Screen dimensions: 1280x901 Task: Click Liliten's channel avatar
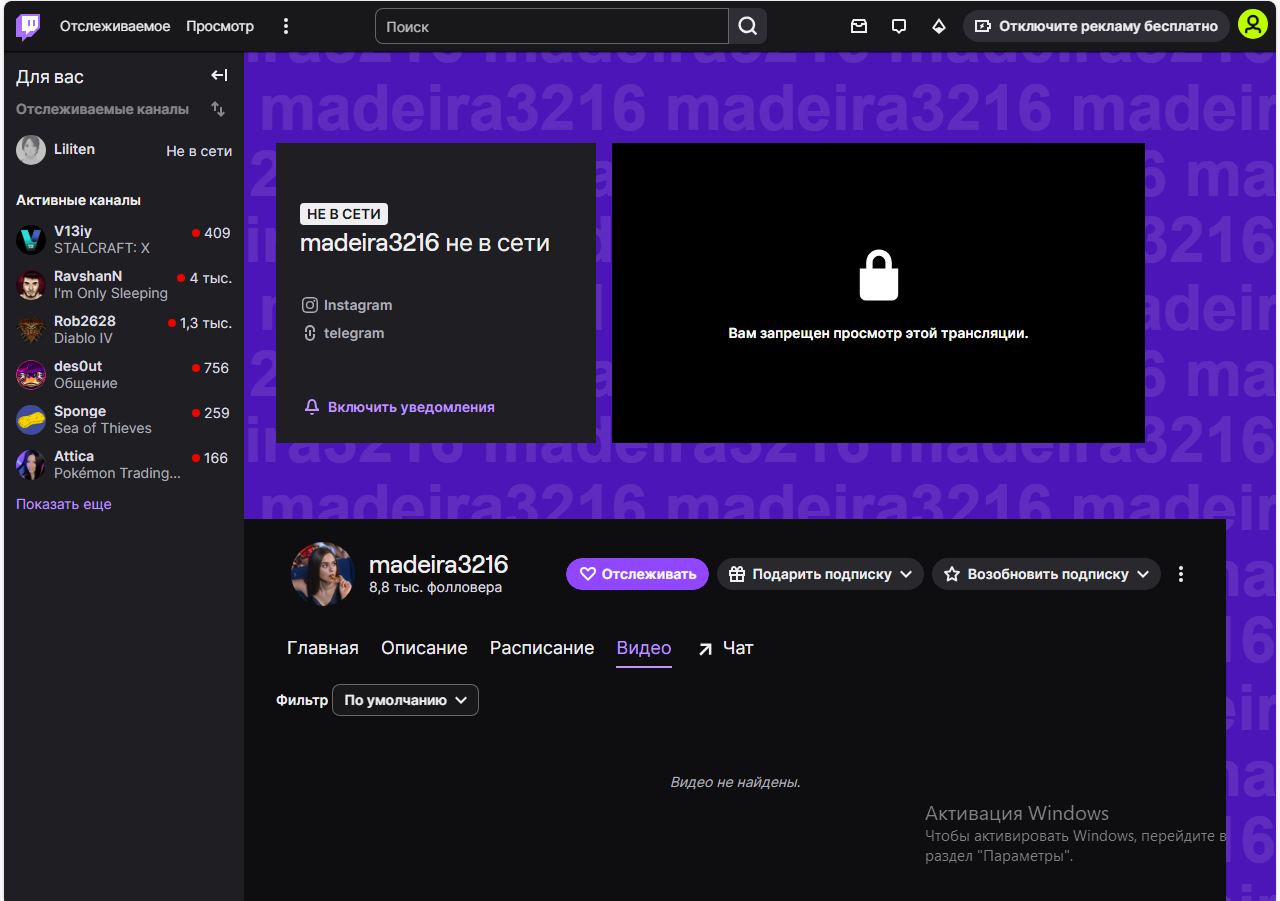tap(31, 150)
